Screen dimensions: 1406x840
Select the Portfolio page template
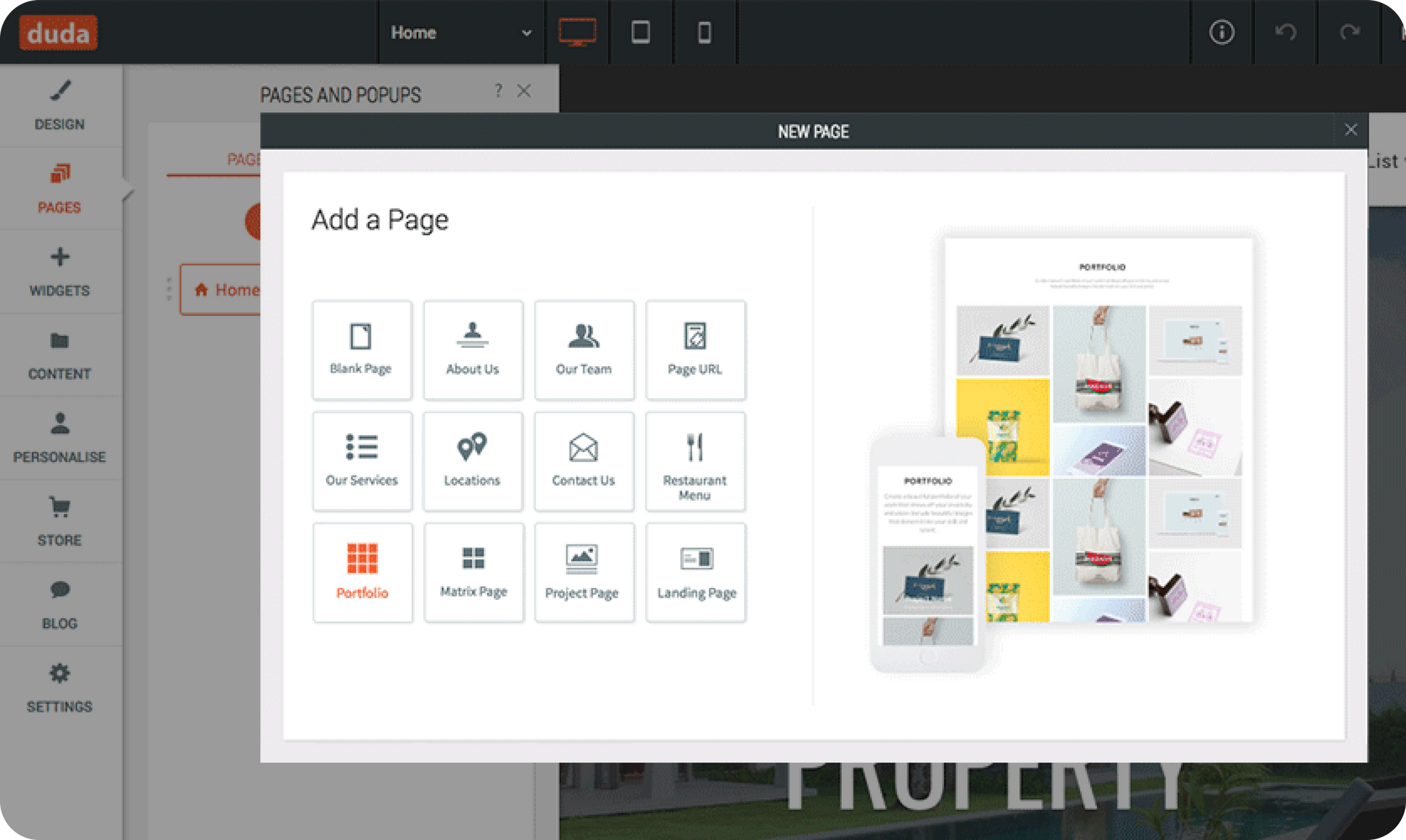point(362,573)
